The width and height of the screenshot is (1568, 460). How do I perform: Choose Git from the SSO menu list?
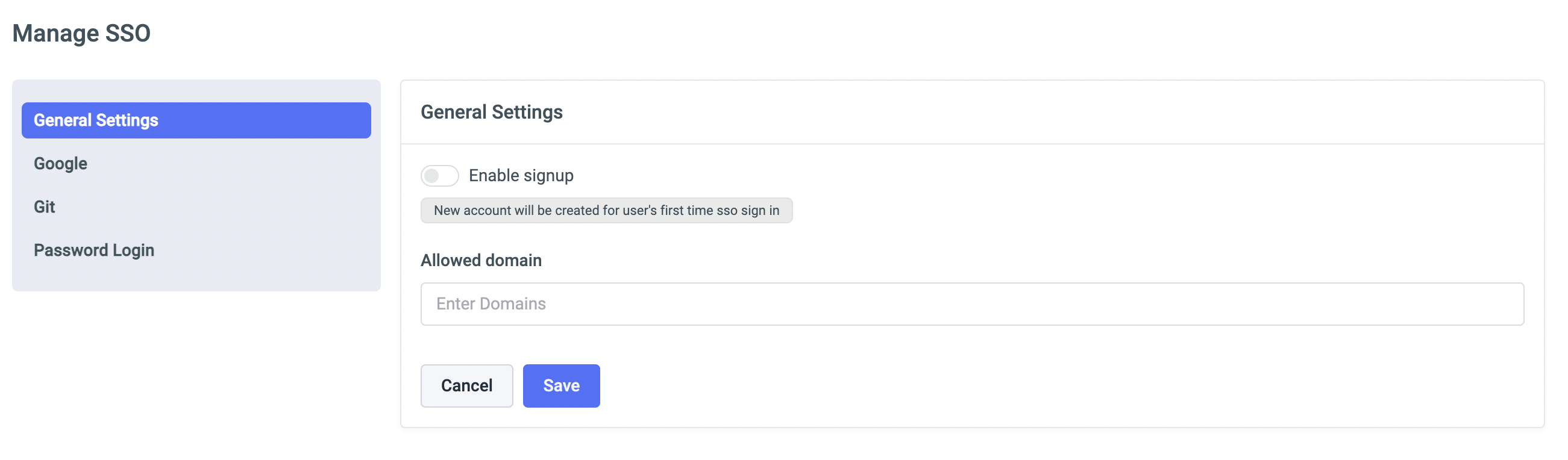tap(45, 207)
